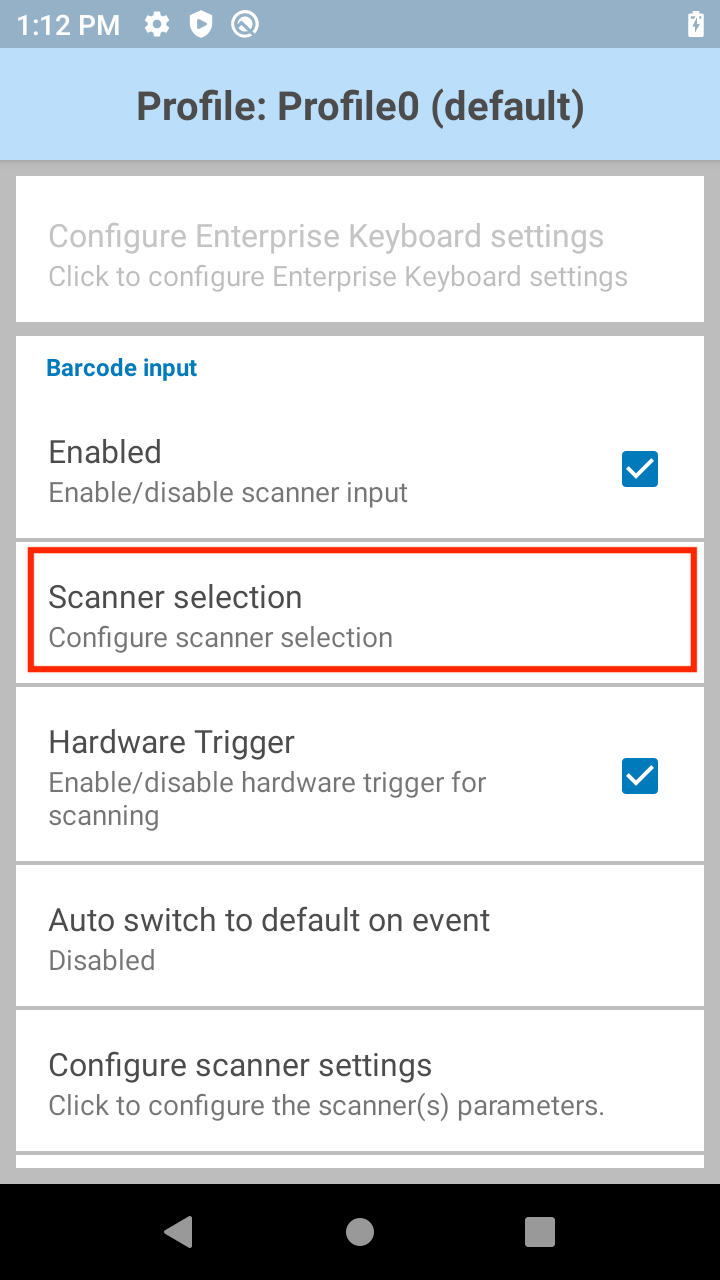Viewport: 720px width, 1280px height.
Task: Select Configure Enterprise Keyboard settings
Action: pos(360,254)
